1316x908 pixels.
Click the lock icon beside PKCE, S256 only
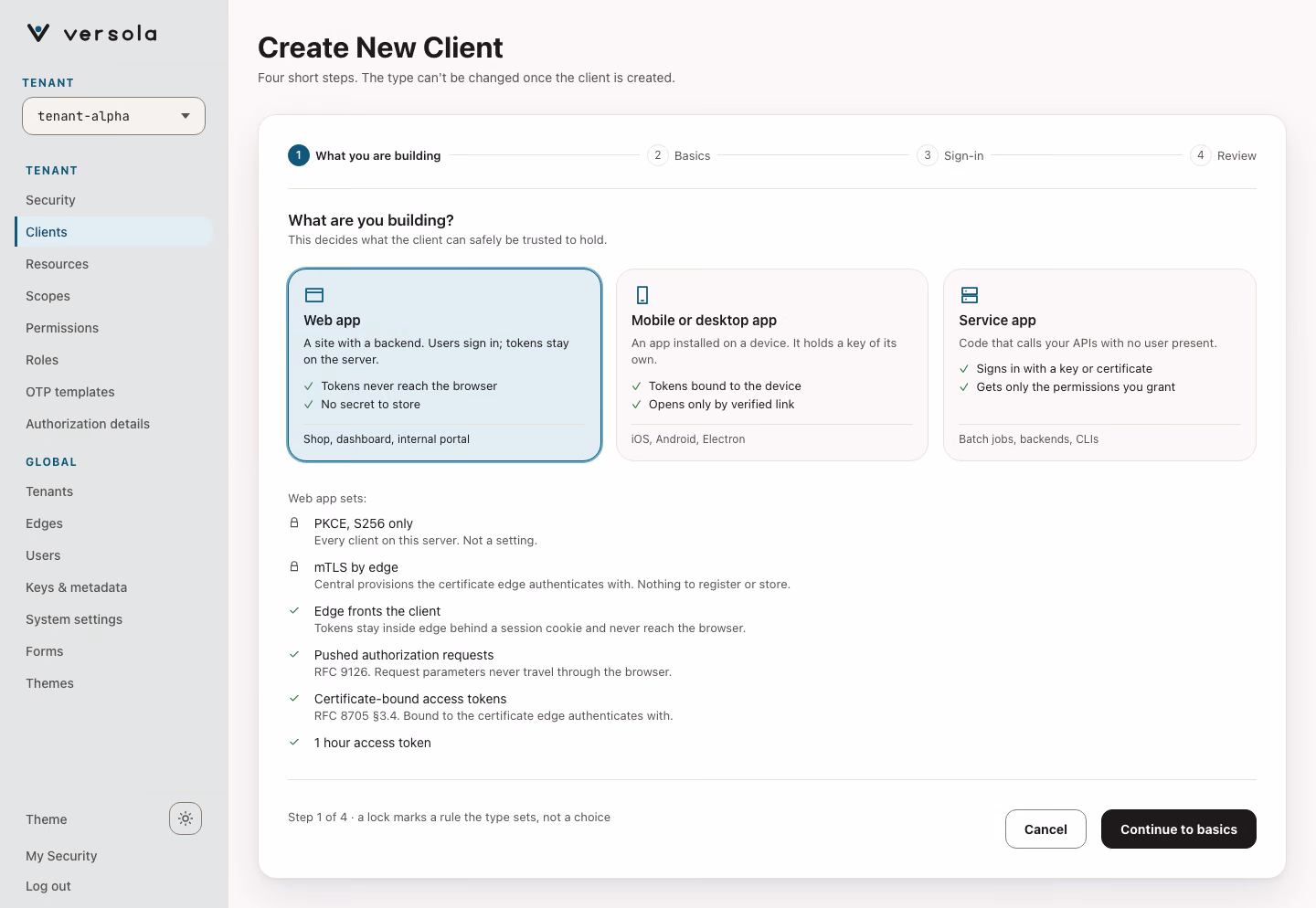pyautogui.click(x=294, y=523)
